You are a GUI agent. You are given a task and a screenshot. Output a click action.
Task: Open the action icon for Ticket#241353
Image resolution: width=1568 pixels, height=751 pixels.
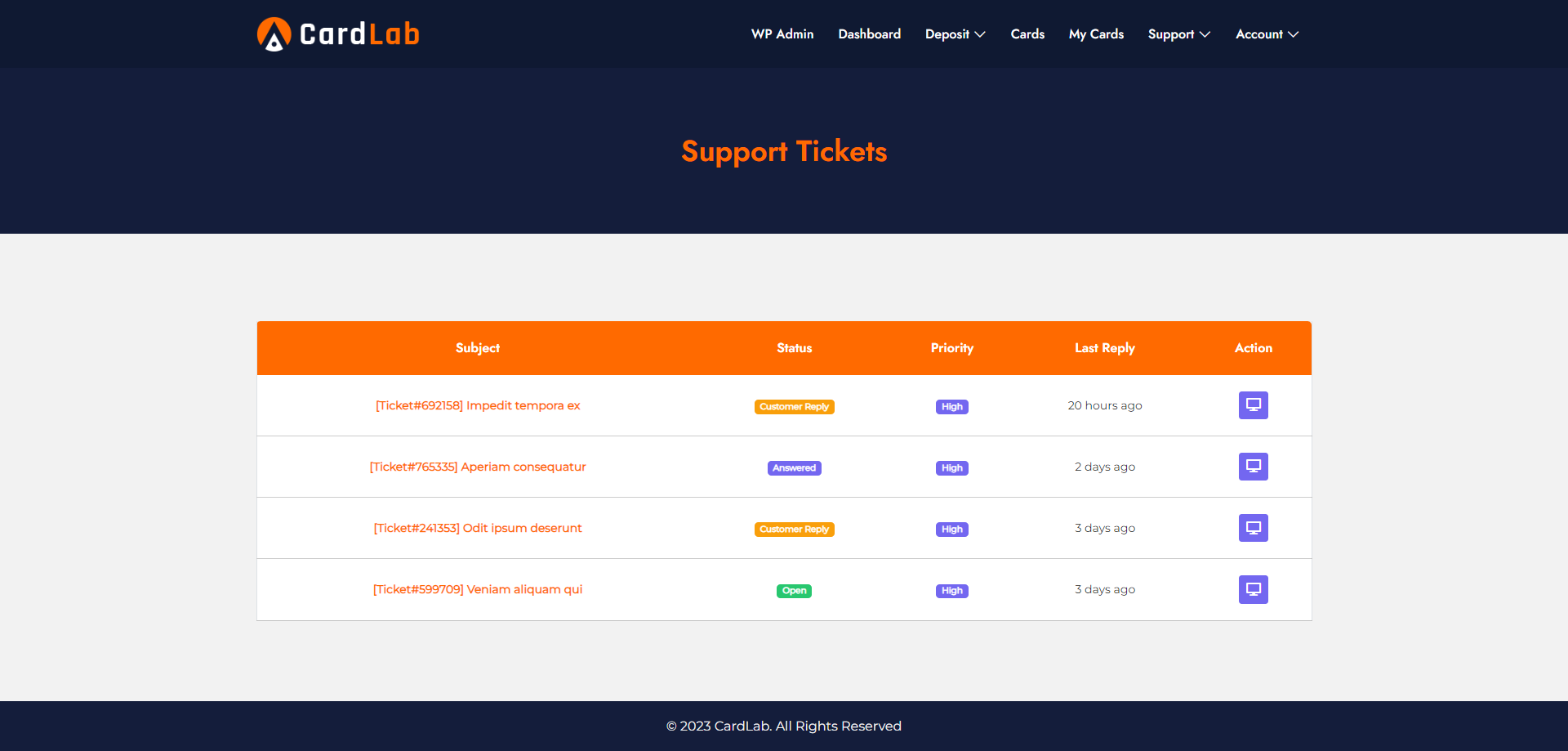1254,528
